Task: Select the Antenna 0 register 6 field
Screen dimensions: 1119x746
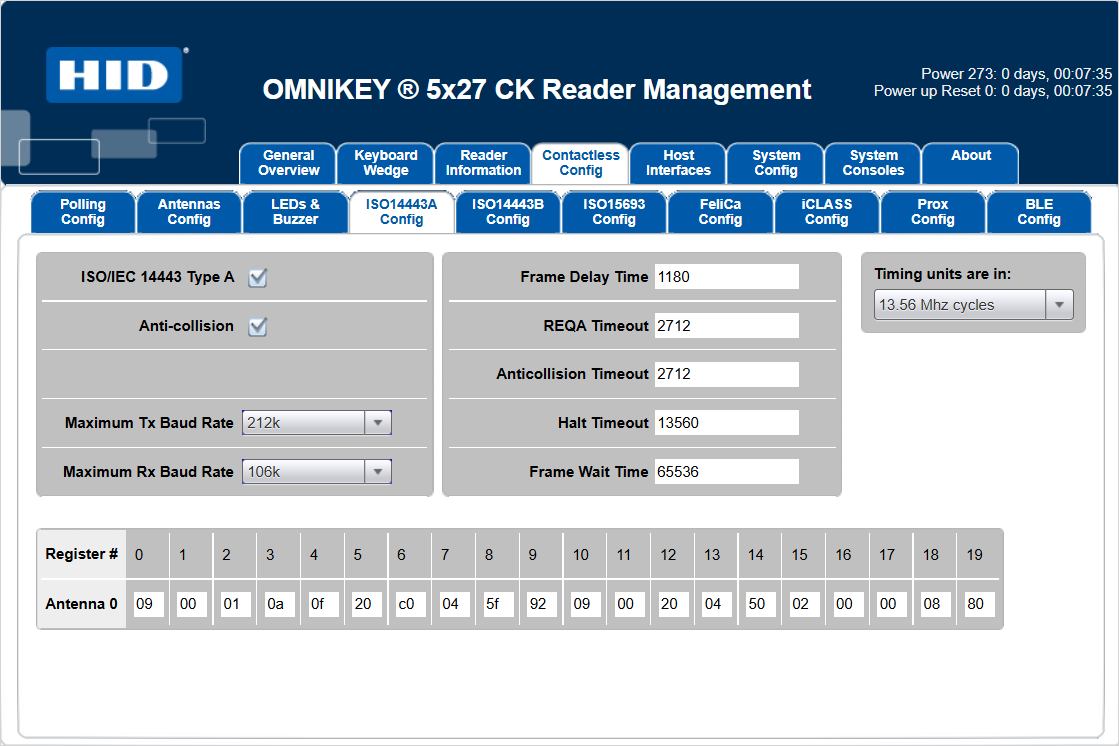Action: point(411,605)
